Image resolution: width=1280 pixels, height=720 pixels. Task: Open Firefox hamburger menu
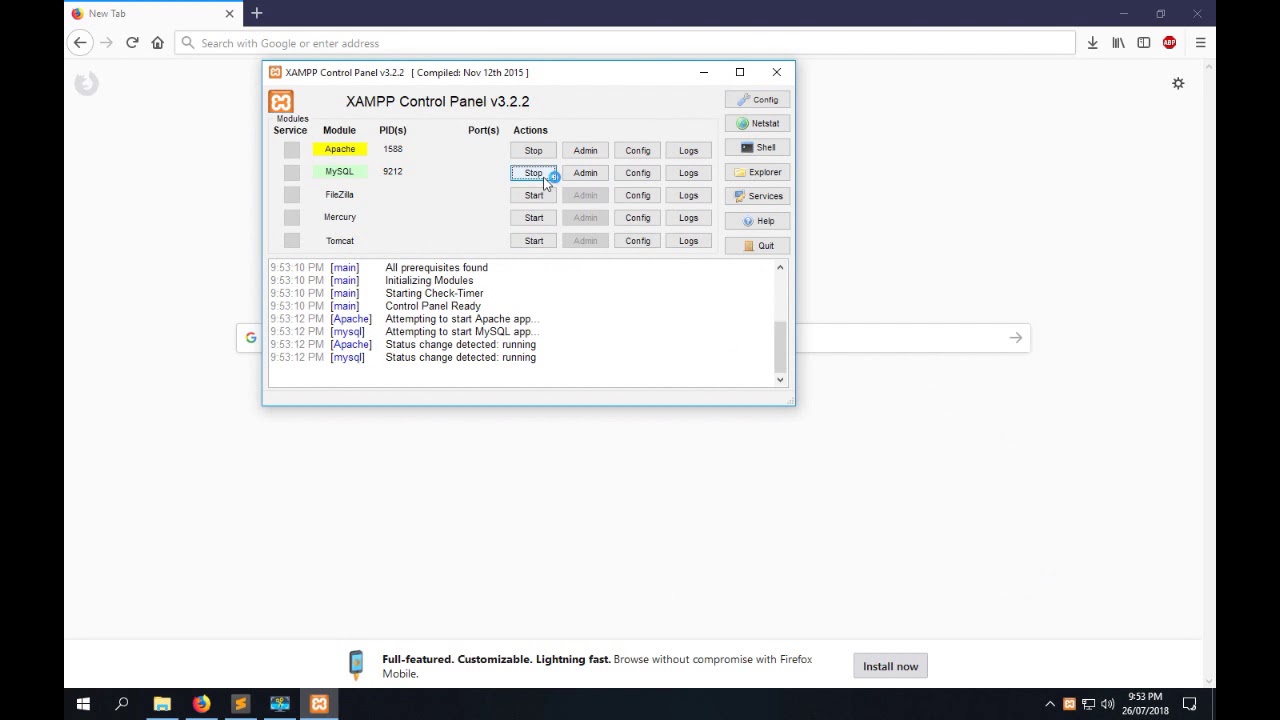pos(1200,43)
